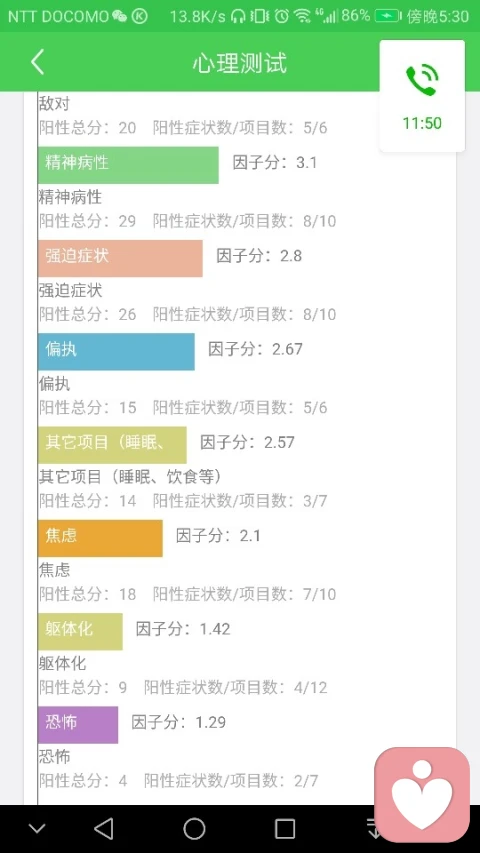Tap 因子分：3.1 score label
The height and width of the screenshot is (853, 480).
click(x=275, y=163)
